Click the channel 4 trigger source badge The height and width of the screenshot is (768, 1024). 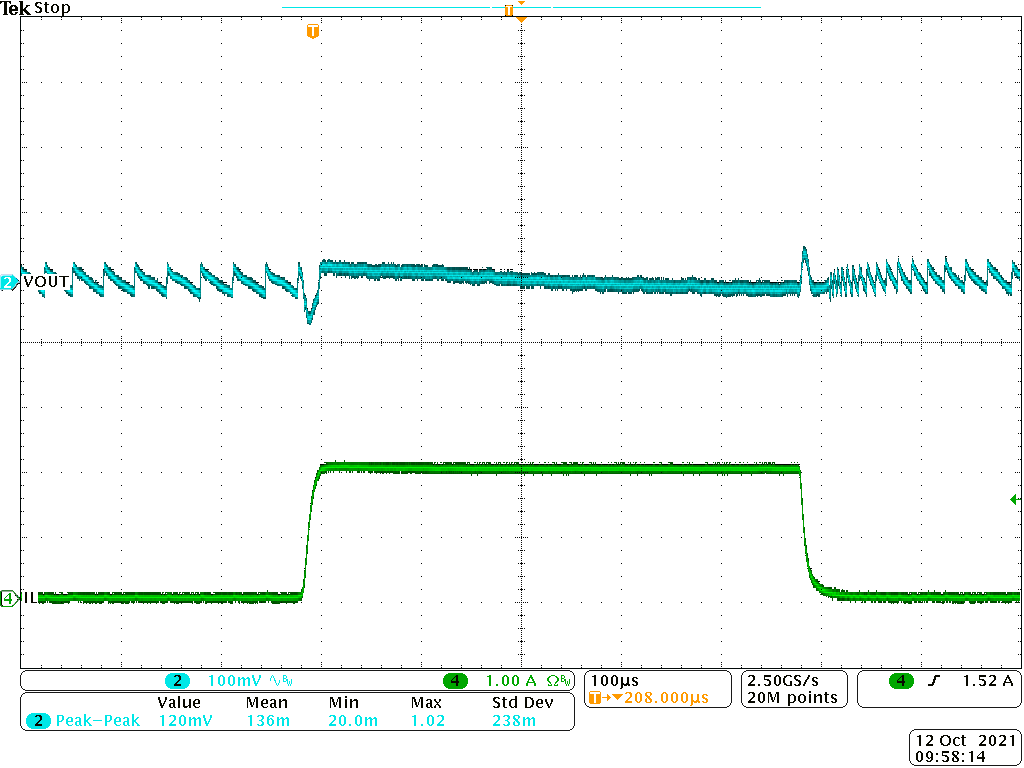coord(902,681)
